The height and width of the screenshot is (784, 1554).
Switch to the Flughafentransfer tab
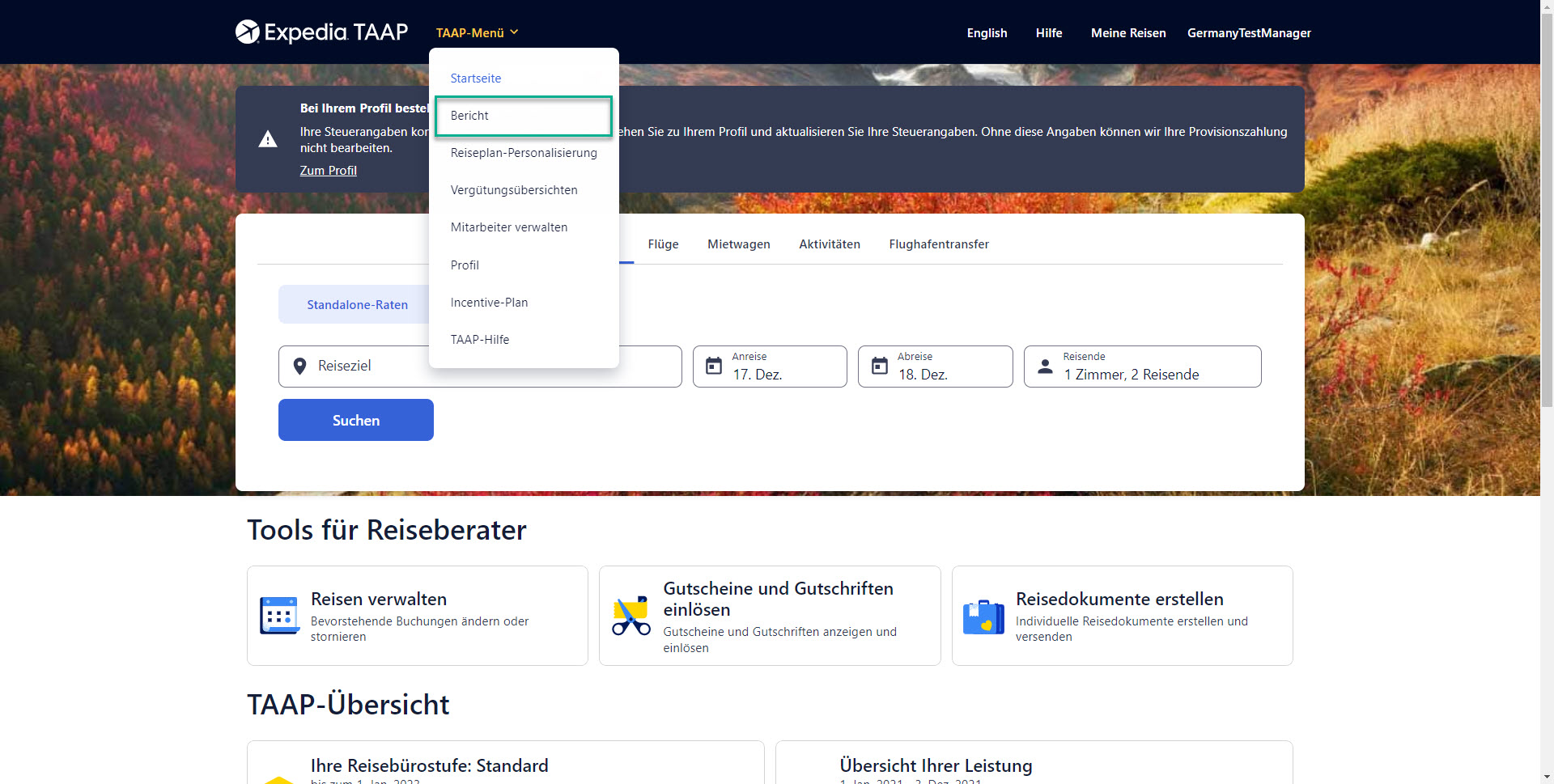tap(939, 244)
